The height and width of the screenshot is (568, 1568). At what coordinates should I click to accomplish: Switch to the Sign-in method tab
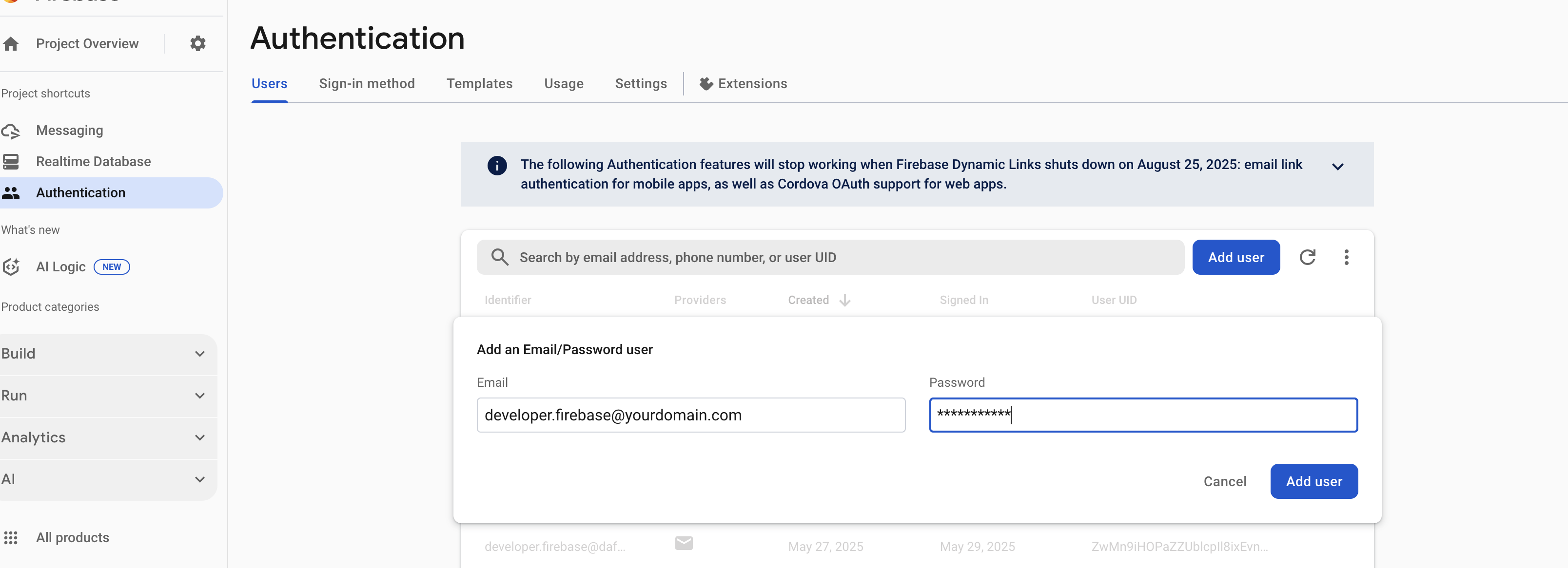point(367,84)
